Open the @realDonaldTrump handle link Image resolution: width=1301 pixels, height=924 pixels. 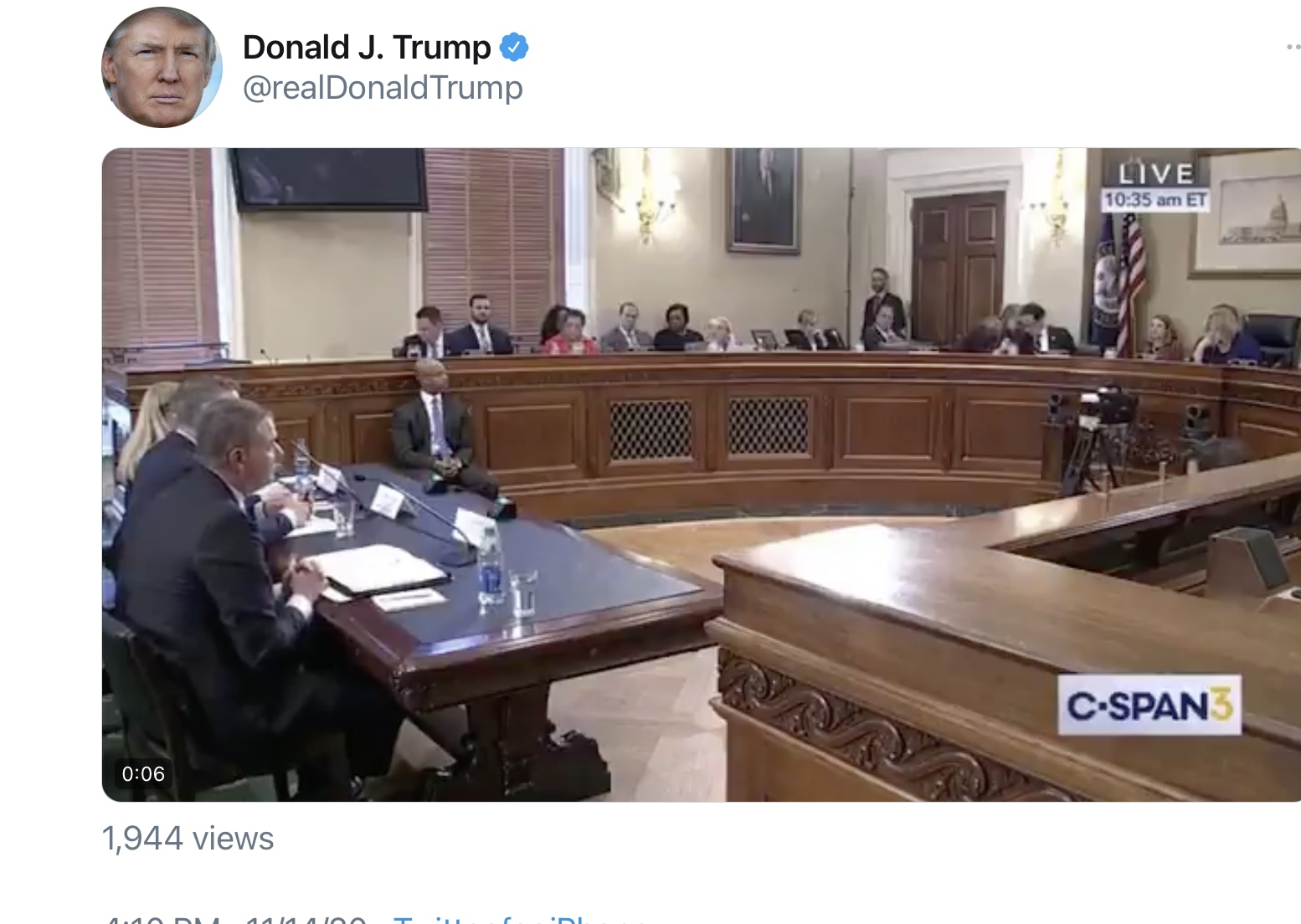click(383, 88)
